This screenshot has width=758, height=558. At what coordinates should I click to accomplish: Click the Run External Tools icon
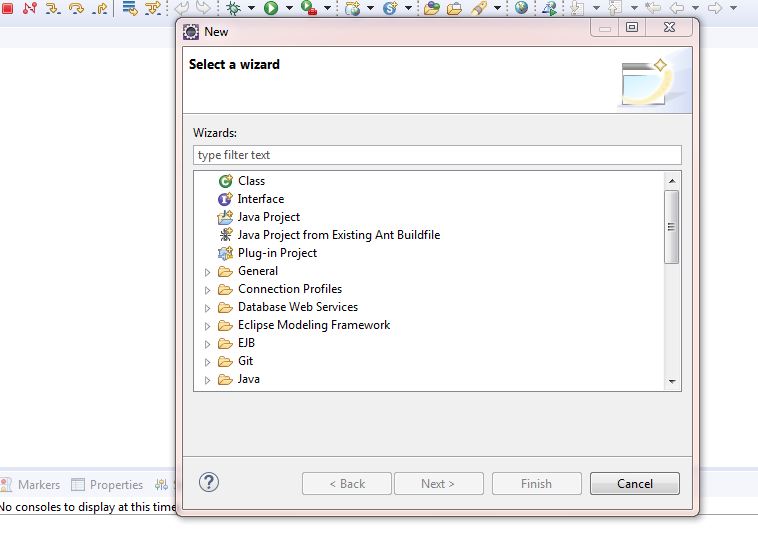(x=308, y=8)
